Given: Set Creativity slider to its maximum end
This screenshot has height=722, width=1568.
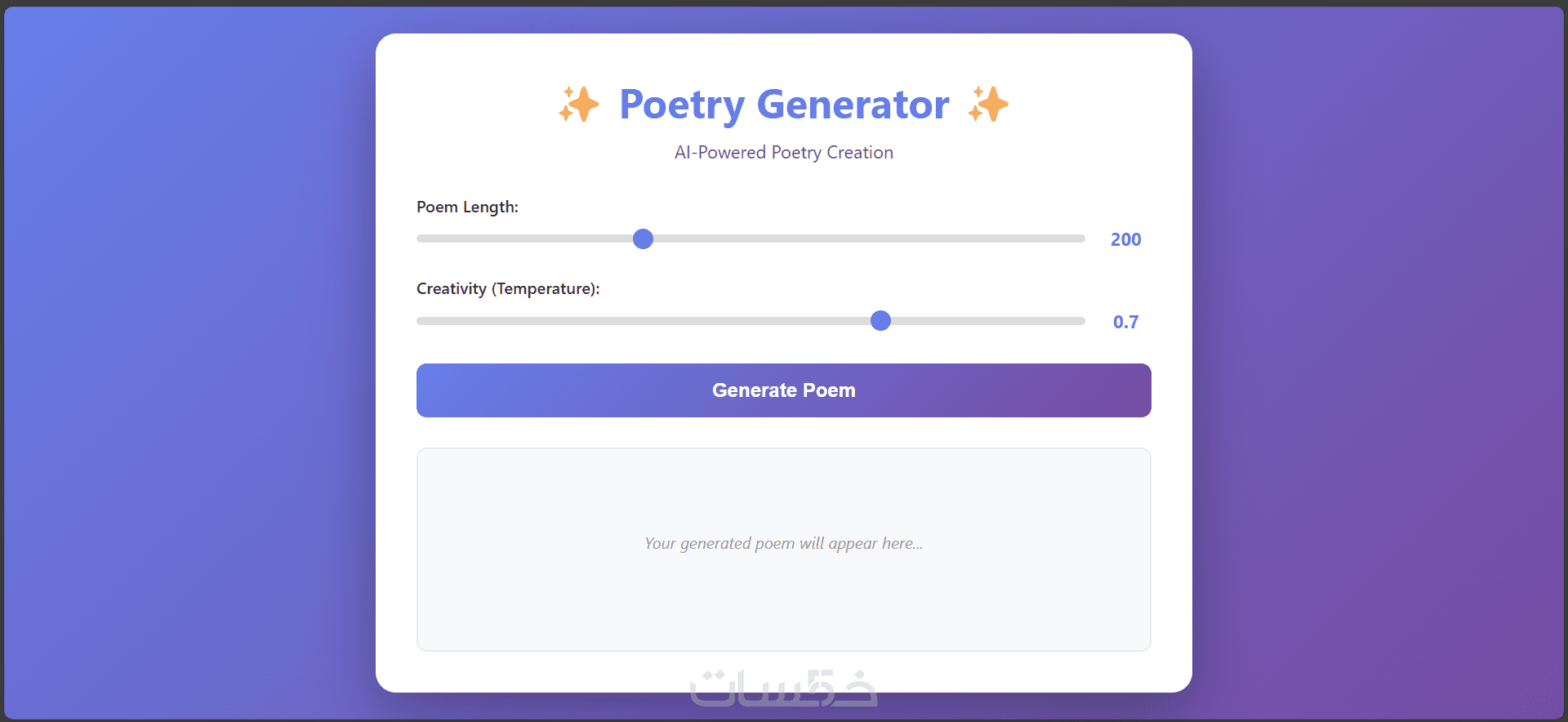Looking at the screenshot, I should pyautogui.click(x=1082, y=321).
